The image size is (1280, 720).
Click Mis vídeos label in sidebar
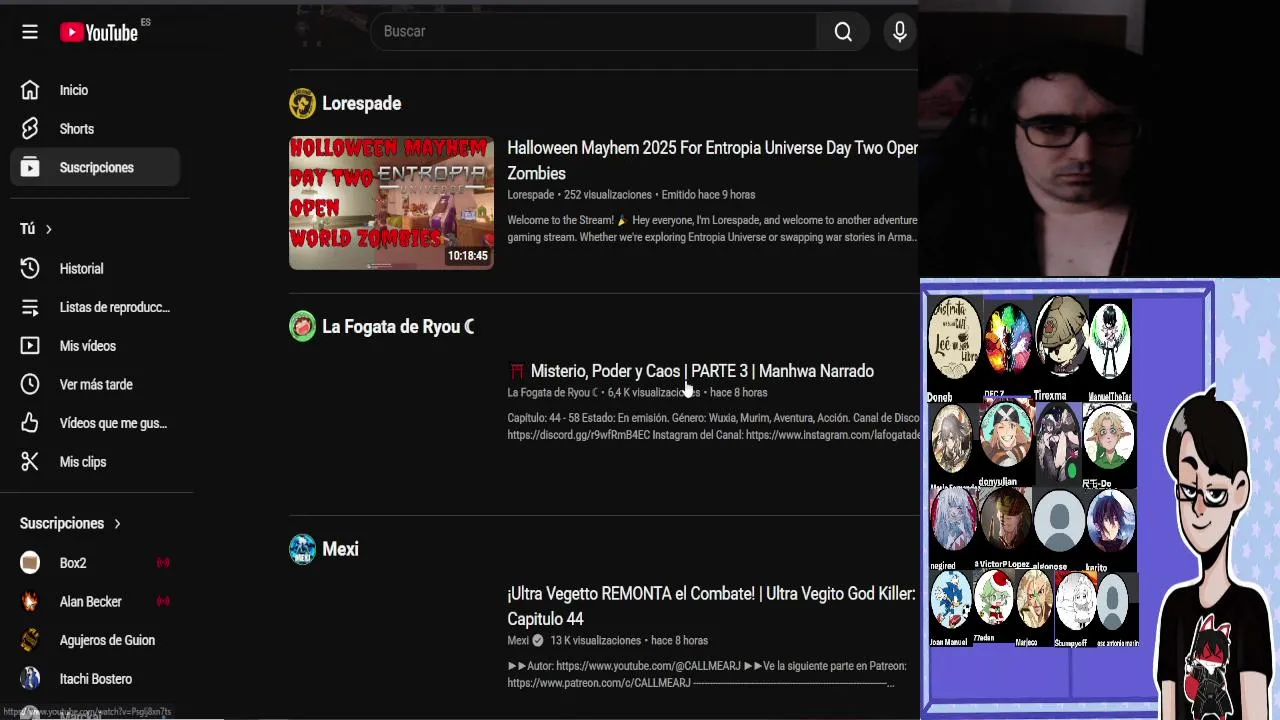(x=88, y=346)
